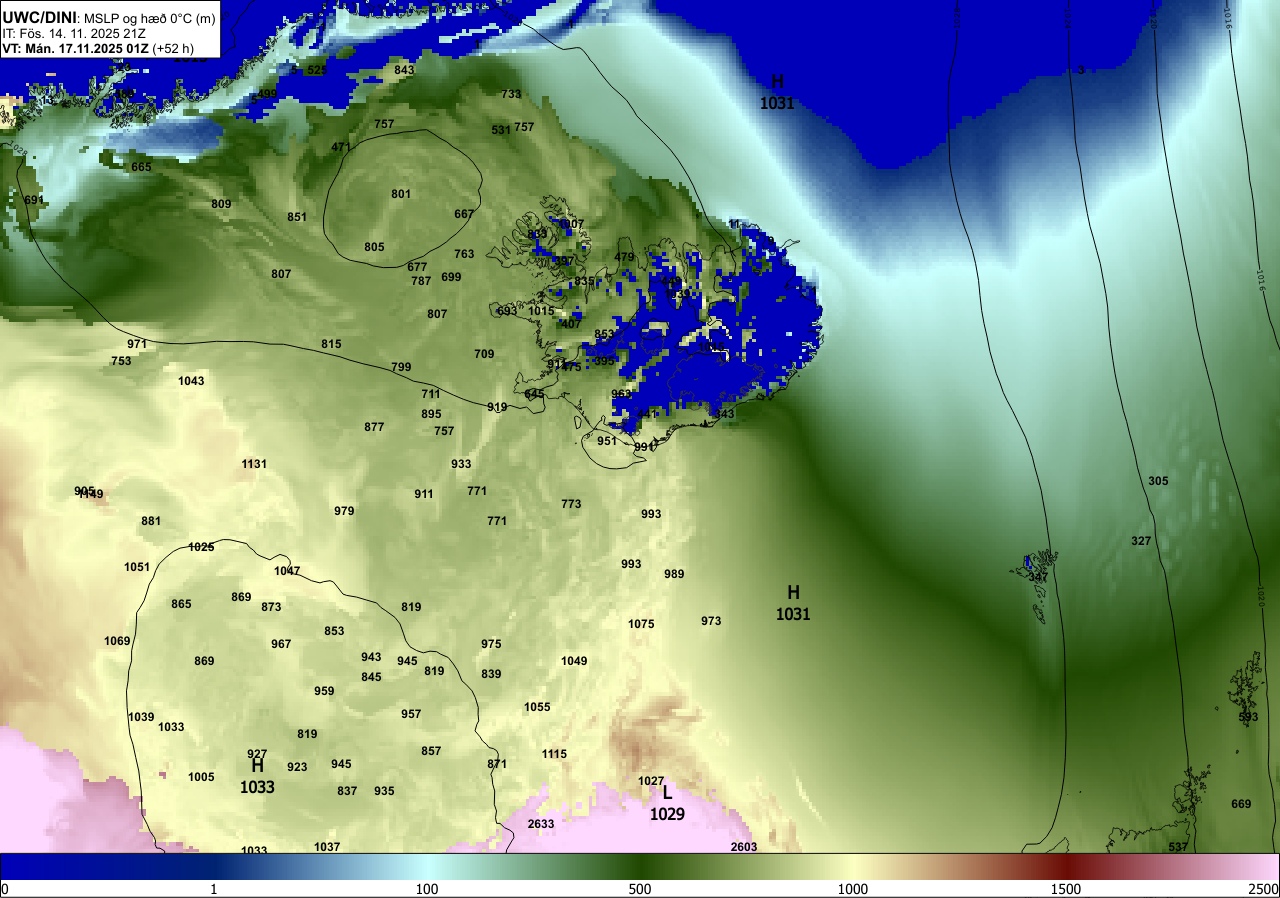Screen dimensions: 1280x898
Task: Click the 471 height value
Action: coord(341,147)
